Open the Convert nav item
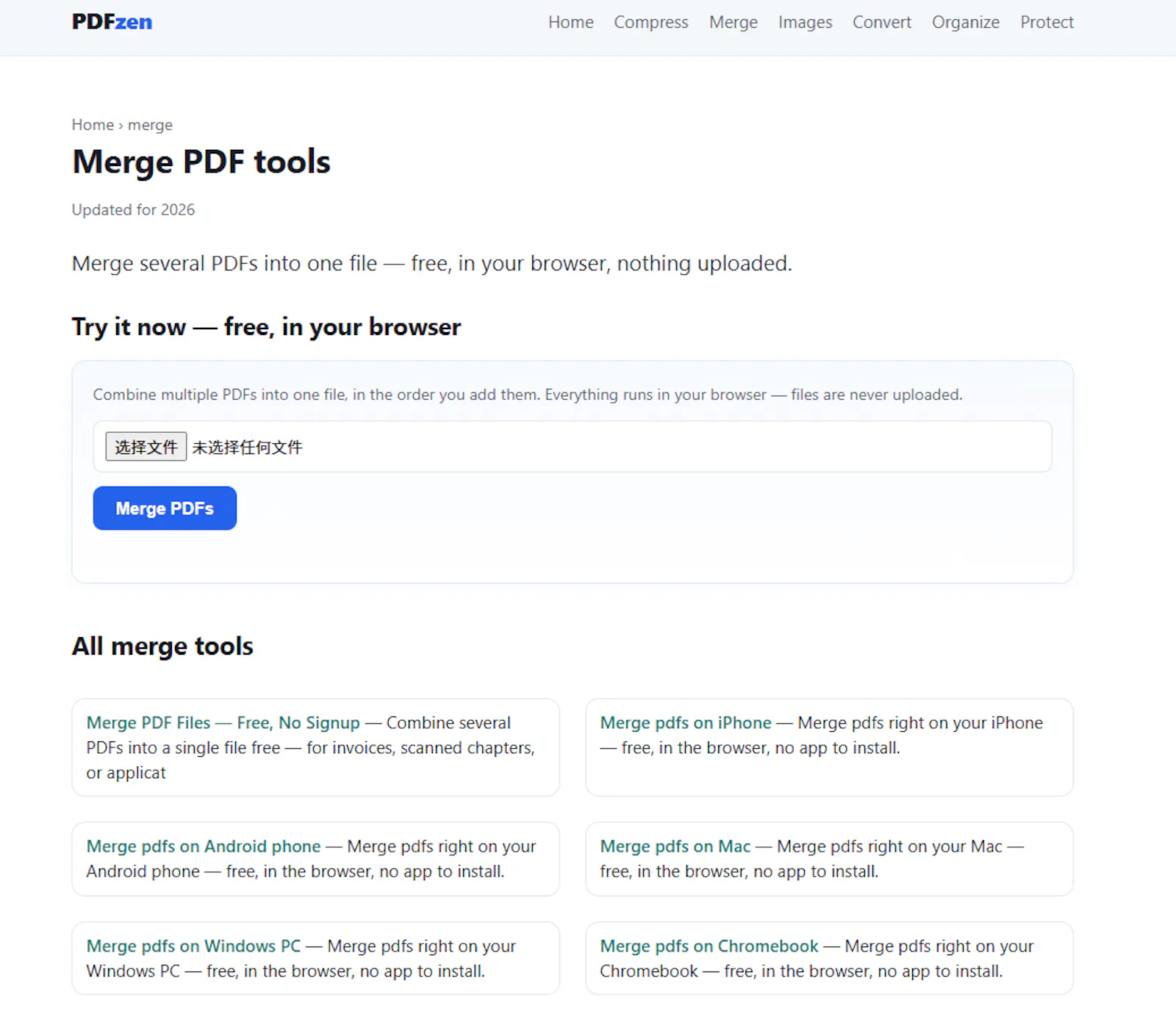 (x=881, y=22)
